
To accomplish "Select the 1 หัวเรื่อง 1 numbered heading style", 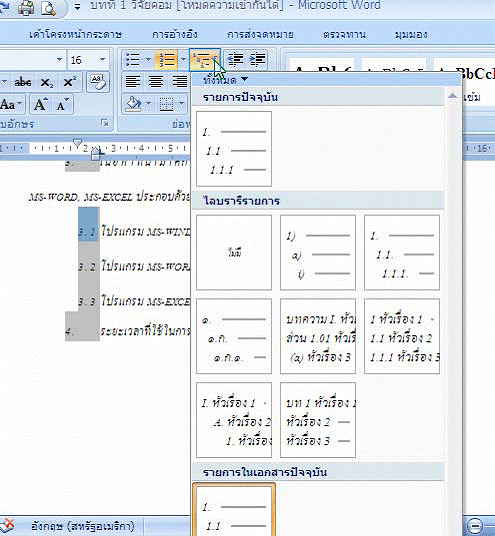I will 402,336.
